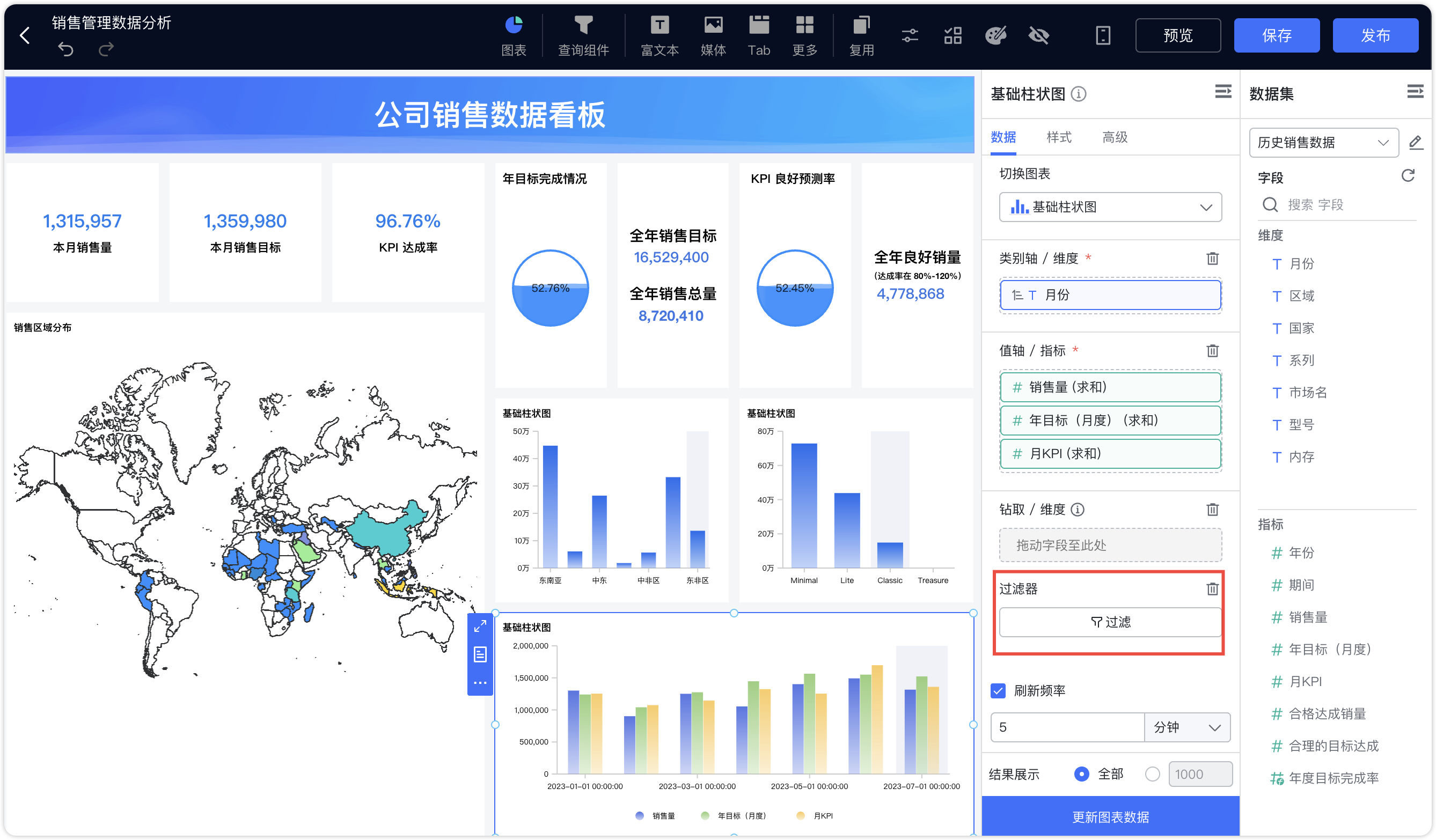1436x840 pixels.
Task: Select the 月份 dimension field pill
Action: coord(1110,295)
